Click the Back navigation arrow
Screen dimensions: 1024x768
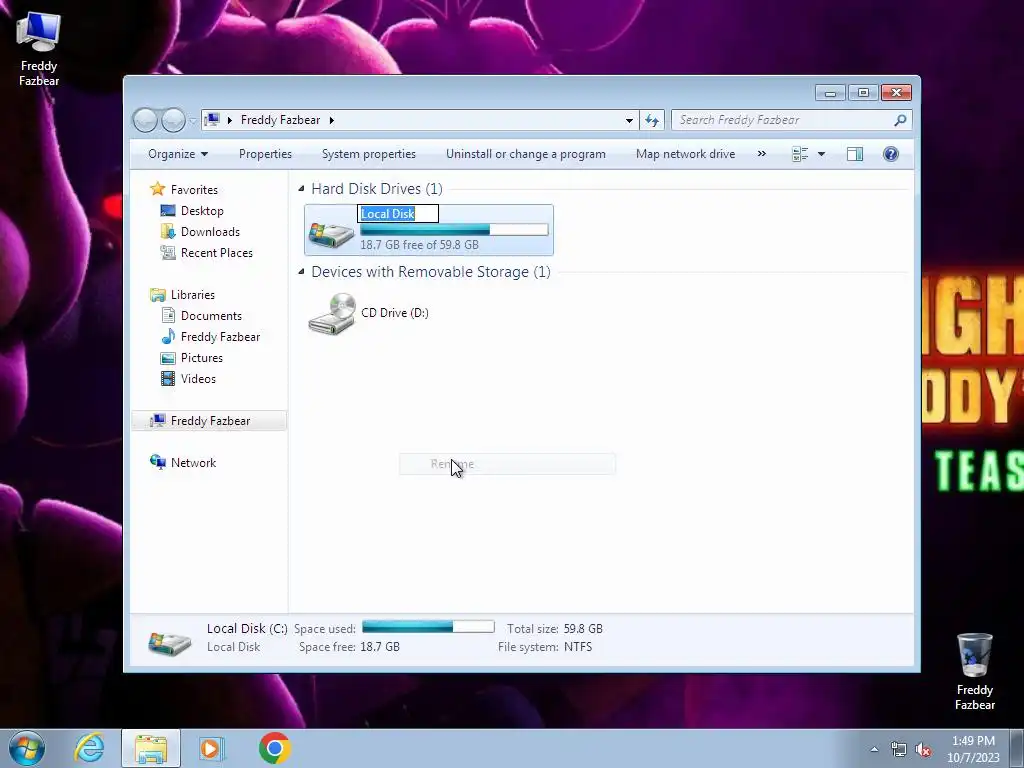[x=145, y=120]
